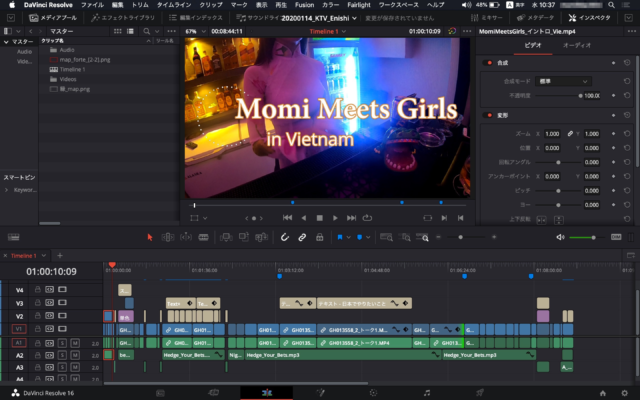The image size is (640, 400).
Task: Open the Fairlight music note page
Action: (x=427, y=392)
